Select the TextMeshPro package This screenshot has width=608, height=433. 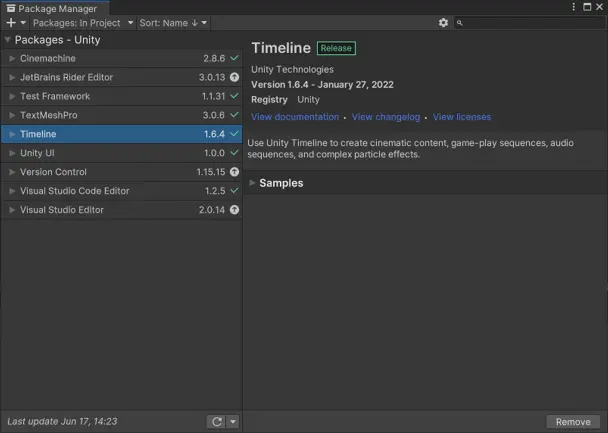(122, 115)
